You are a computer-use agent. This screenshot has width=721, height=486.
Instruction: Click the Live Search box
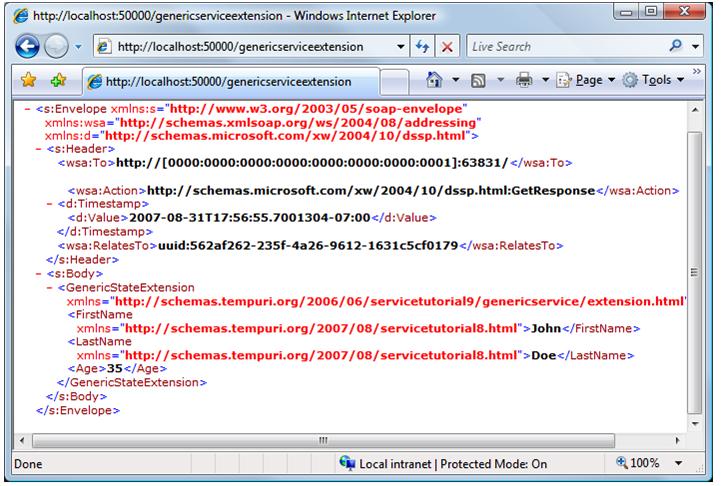[x=566, y=46]
